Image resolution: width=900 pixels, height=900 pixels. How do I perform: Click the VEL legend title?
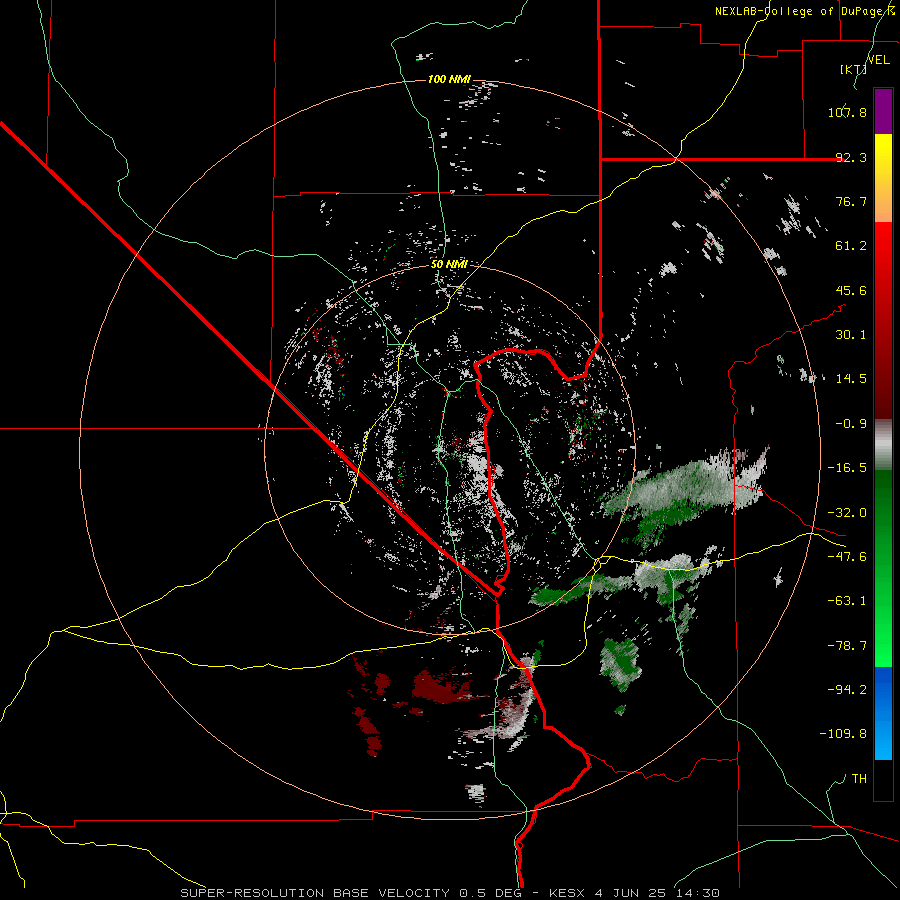[878, 60]
